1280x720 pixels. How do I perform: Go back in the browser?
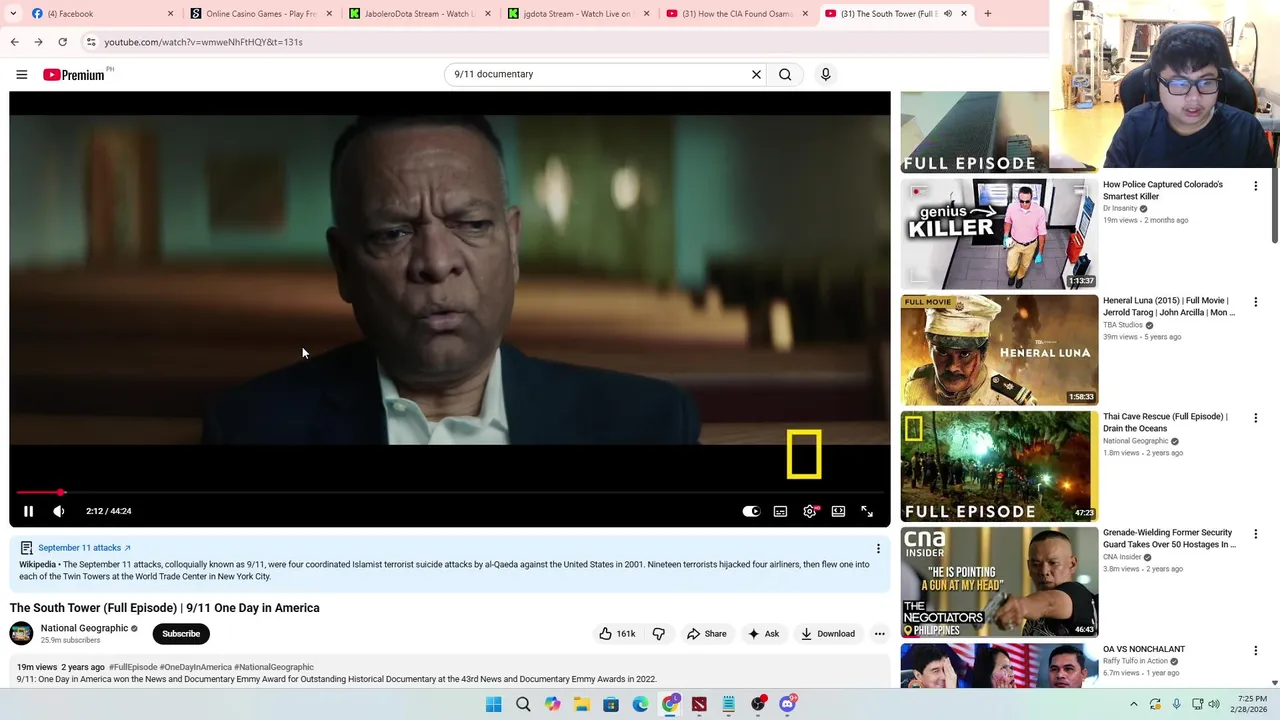(x=14, y=42)
